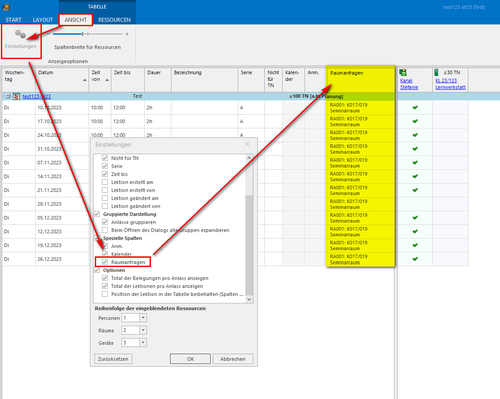Screen dimensions: 500x399
Task: Click the Kalender column header
Action: (293, 80)
